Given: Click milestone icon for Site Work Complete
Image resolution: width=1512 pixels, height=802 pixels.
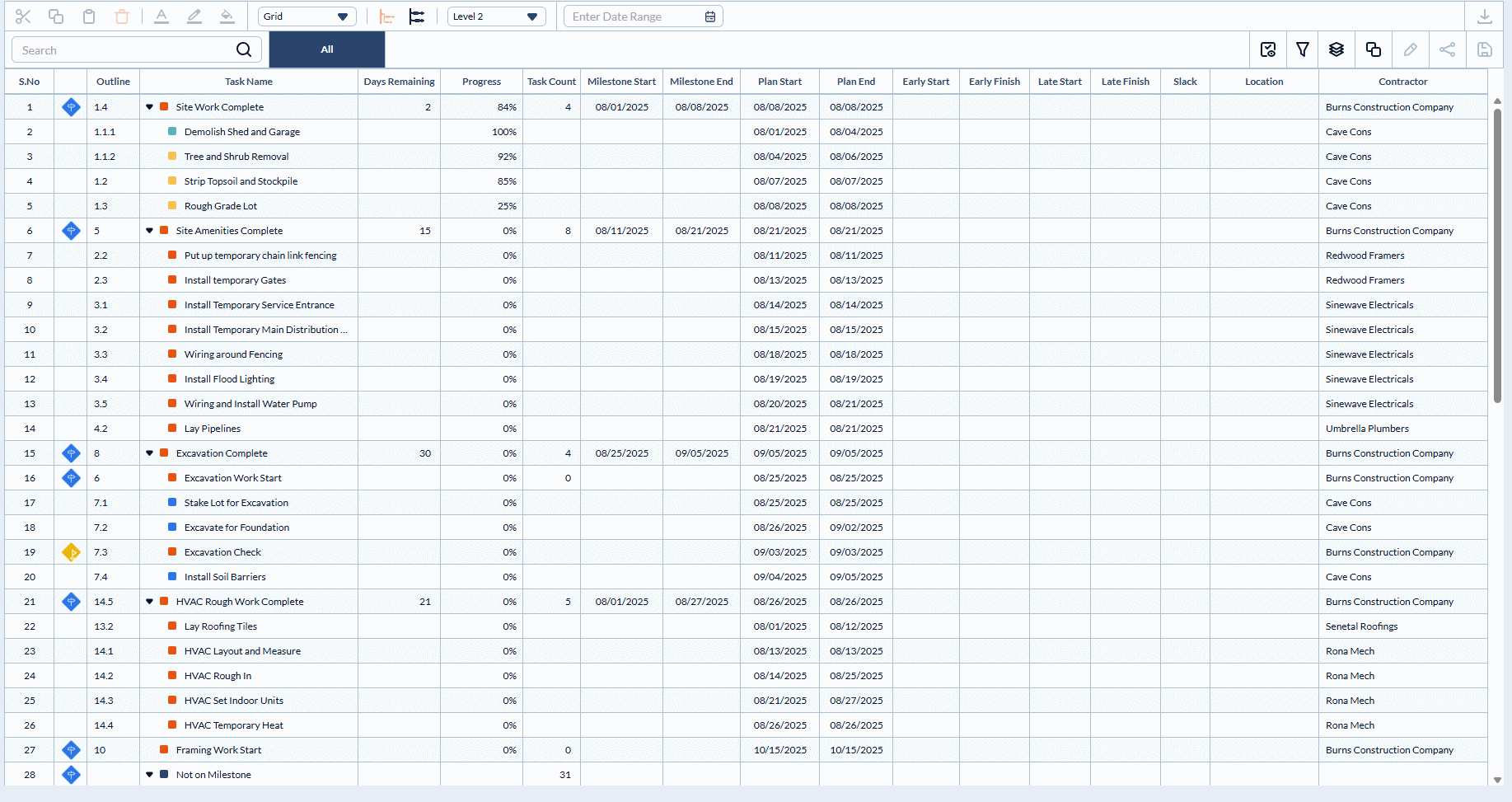Looking at the screenshot, I should click(72, 106).
